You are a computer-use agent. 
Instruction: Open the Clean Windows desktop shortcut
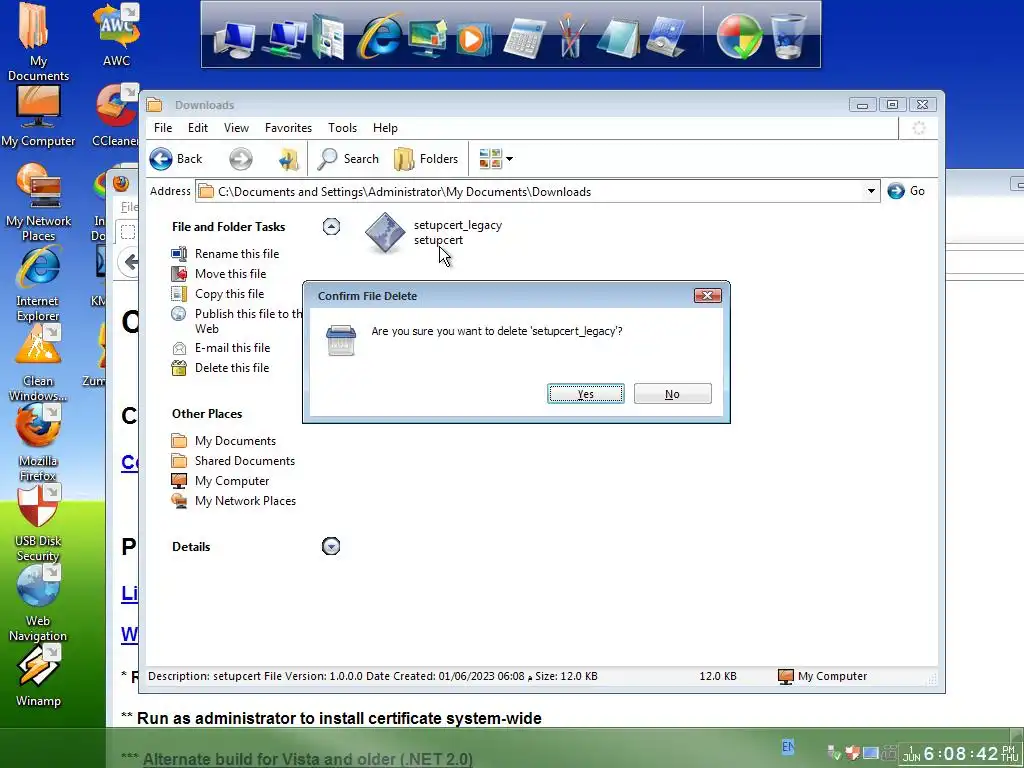click(38, 363)
